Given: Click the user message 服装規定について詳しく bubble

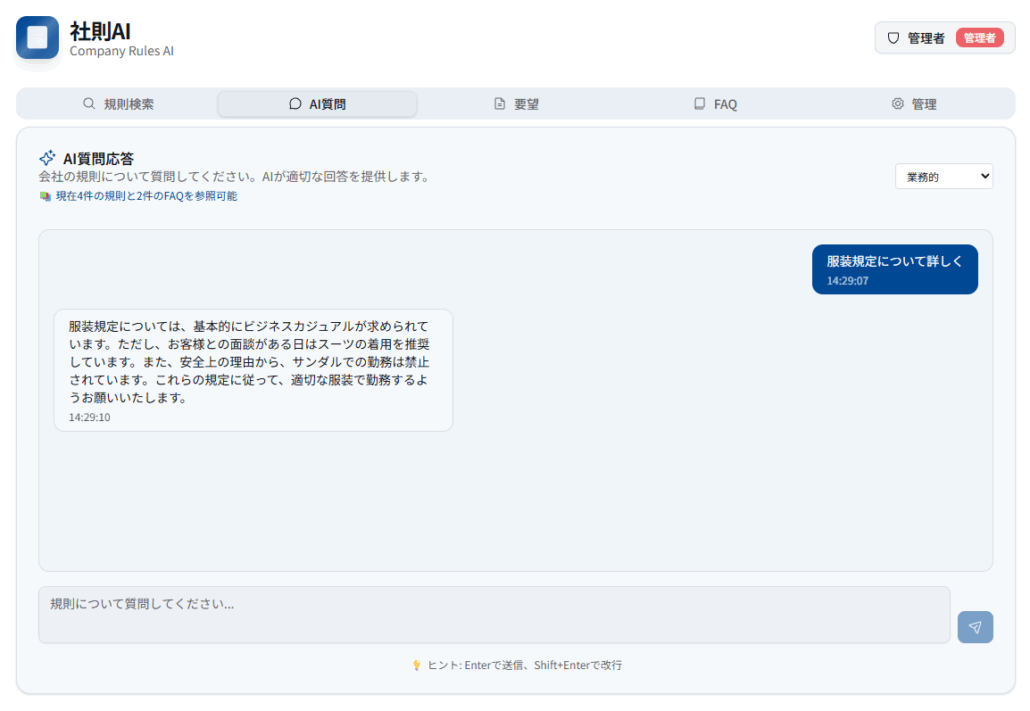Looking at the screenshot, I should coord(894,269).
